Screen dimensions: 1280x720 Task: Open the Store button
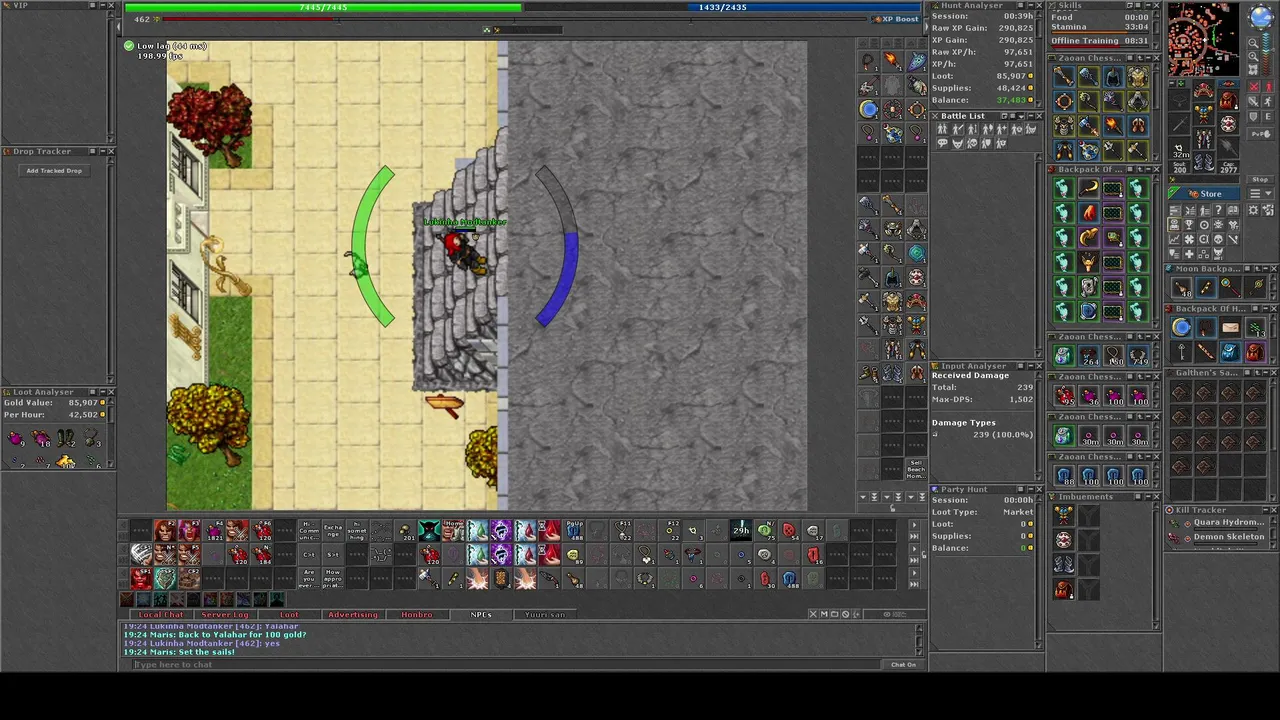click(1204, 194)
